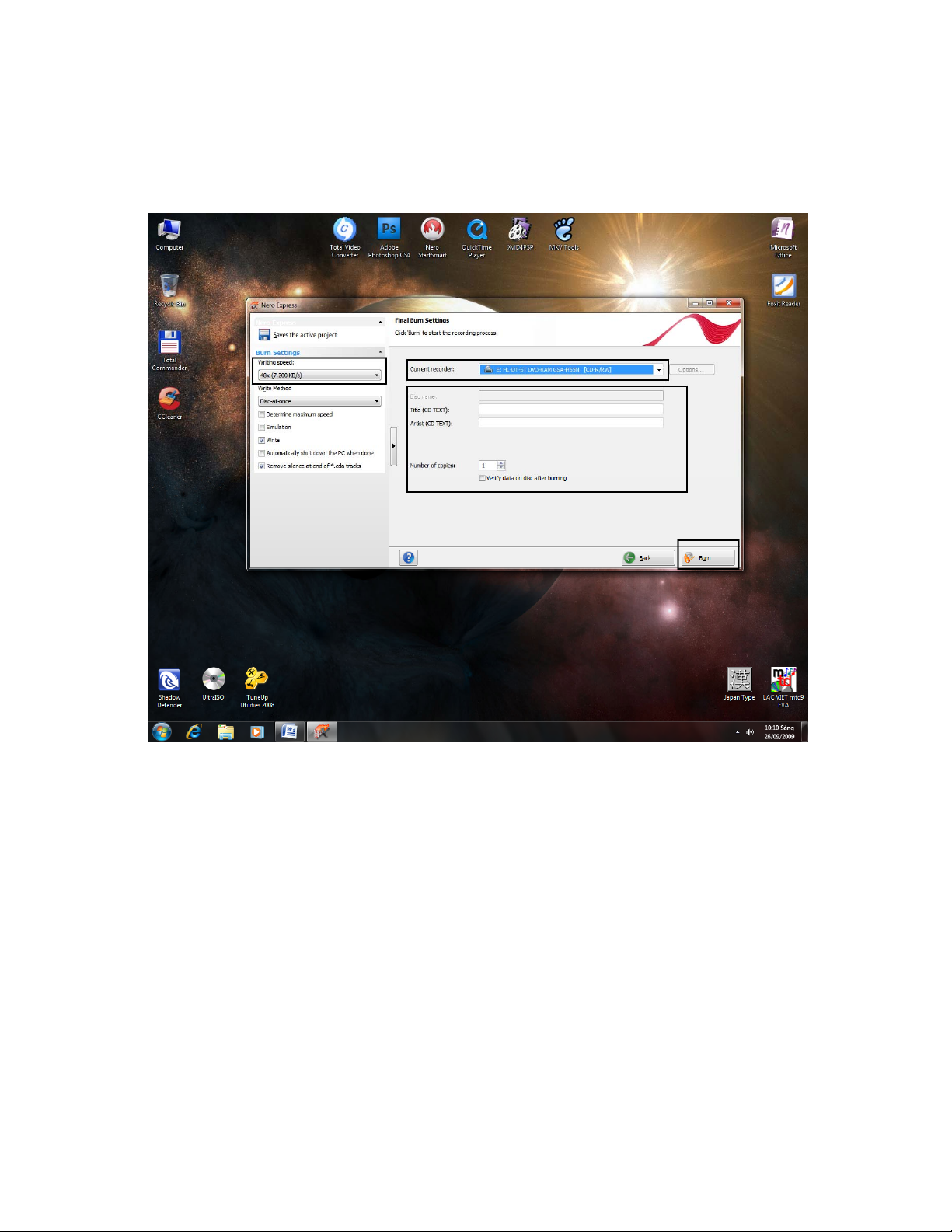
Task: Open Nero StartSmart desktop icon
Action: [432, 229]
